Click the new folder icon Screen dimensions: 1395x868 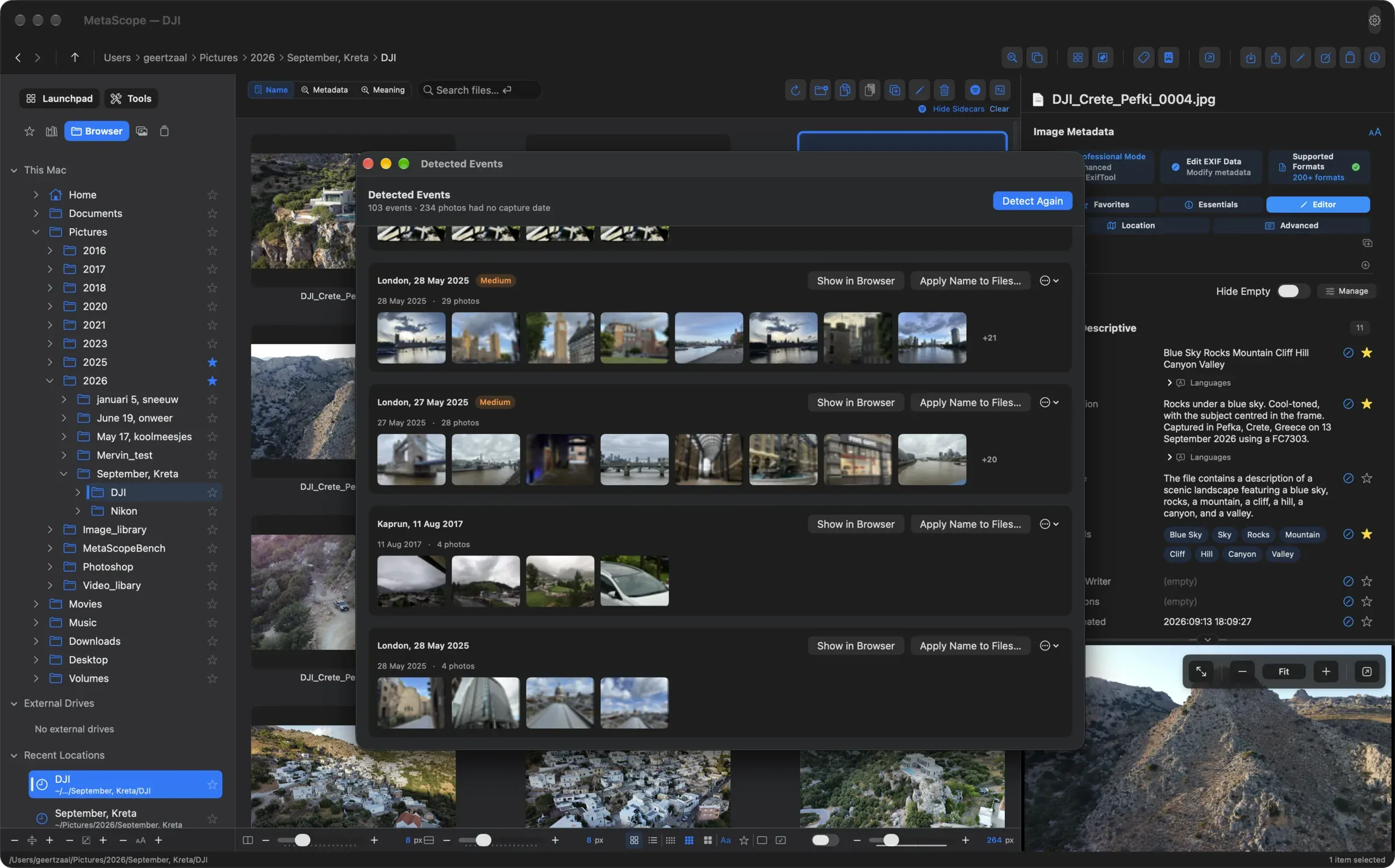pos(821,90)
